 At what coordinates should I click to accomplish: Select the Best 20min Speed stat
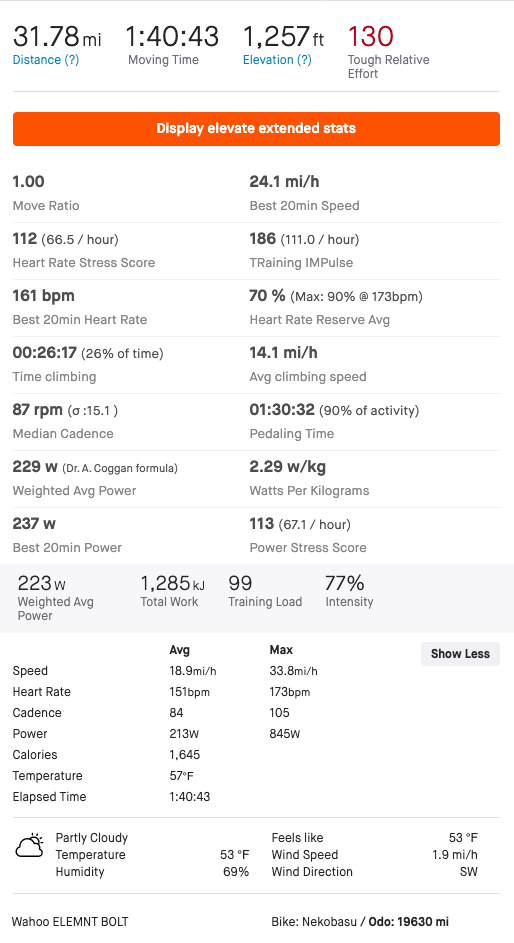click(304, 192)
